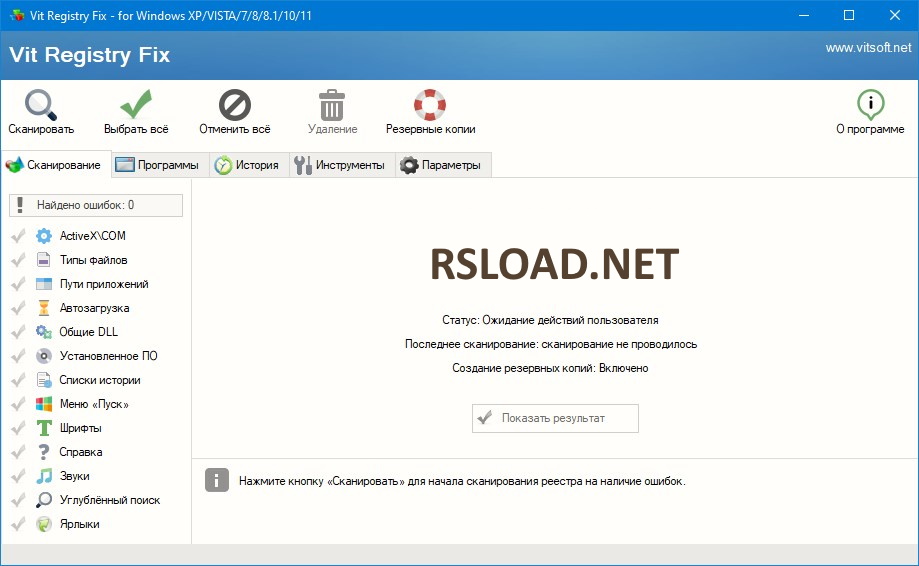Viewport: 919px width, 566px height.
Task: Toggle the Установленное ПО checkmark
Action: point(18,356)
